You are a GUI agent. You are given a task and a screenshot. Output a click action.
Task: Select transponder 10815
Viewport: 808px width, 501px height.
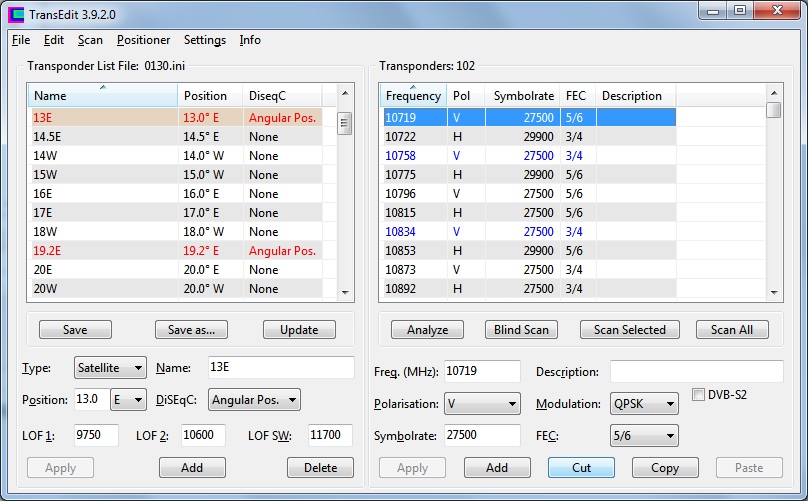(x=528, y=213)
